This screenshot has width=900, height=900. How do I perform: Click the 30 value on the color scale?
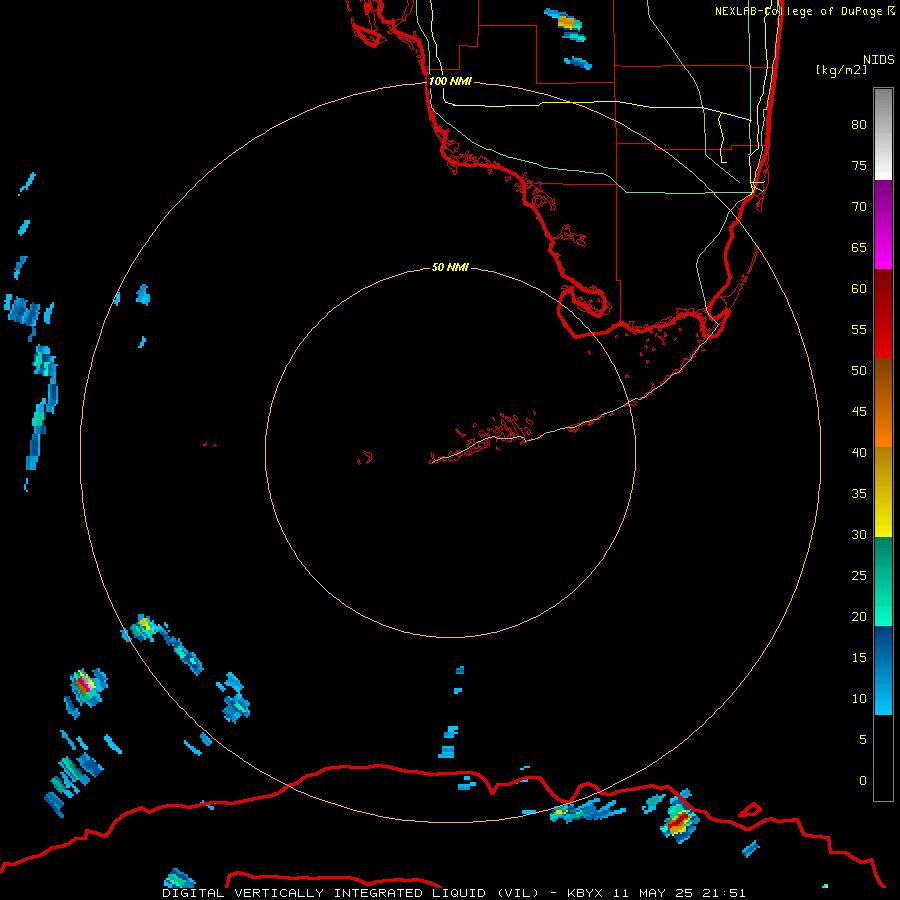(x=859, y=534)
